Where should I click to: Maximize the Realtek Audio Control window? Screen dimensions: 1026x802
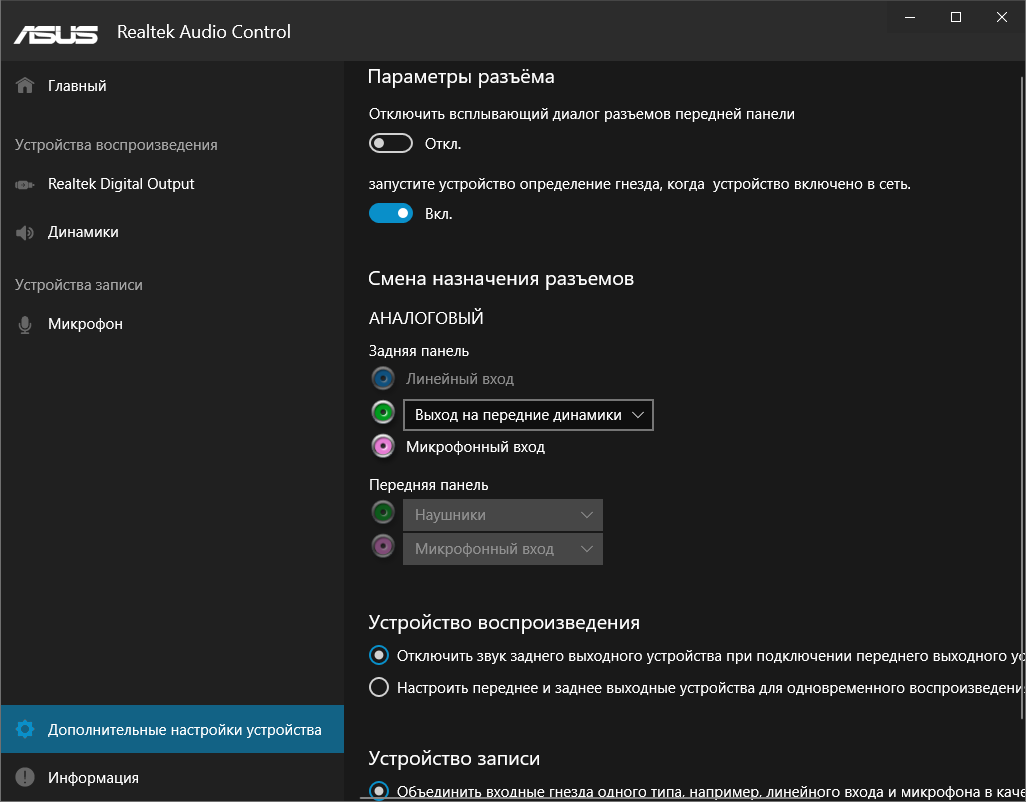point(956,17)
